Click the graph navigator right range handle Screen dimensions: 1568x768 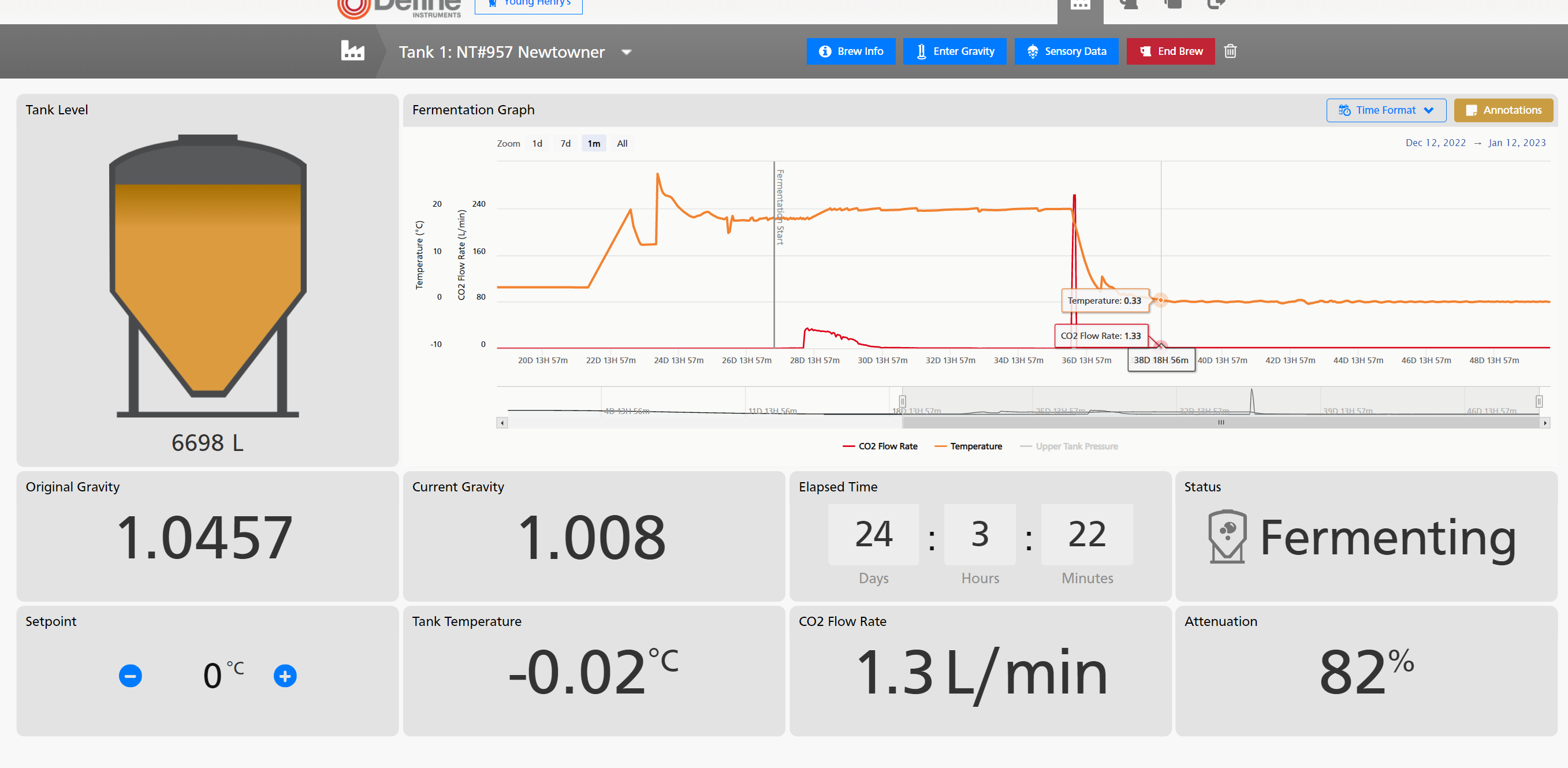click(x=1538, y=401)
